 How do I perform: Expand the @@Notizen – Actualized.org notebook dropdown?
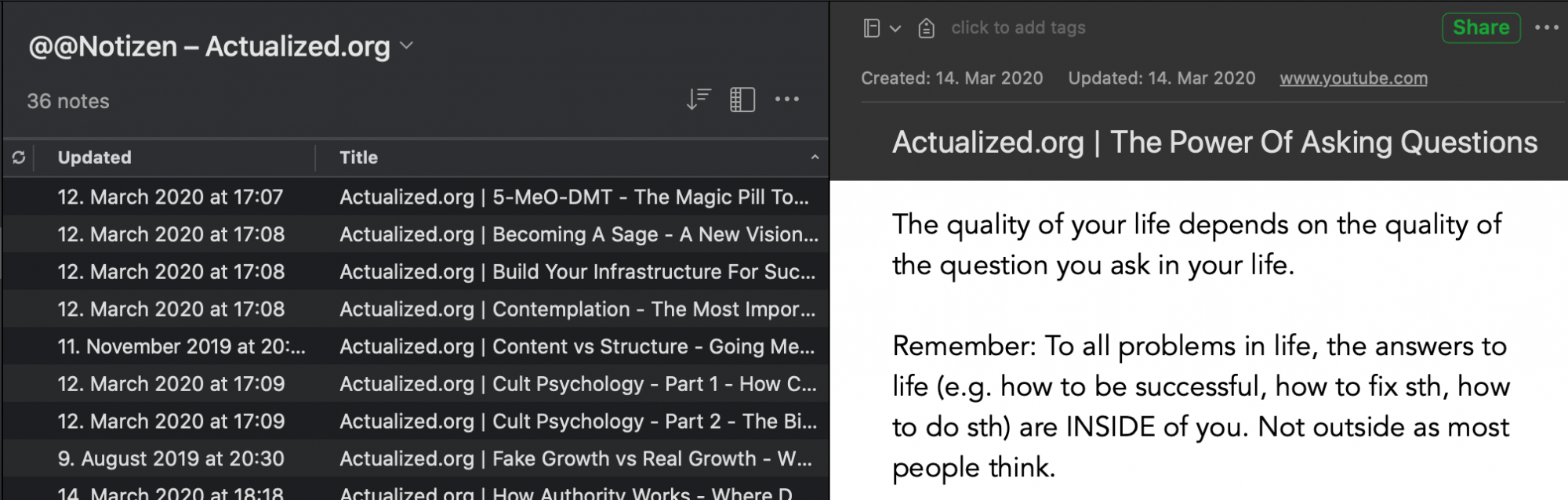[x=406, y=45]
